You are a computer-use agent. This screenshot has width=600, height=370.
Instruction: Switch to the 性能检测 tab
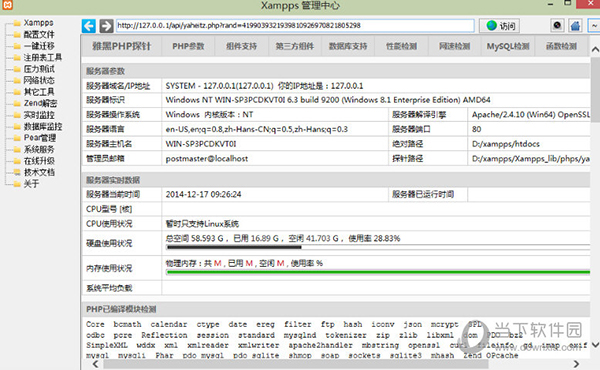coord(401,46)
